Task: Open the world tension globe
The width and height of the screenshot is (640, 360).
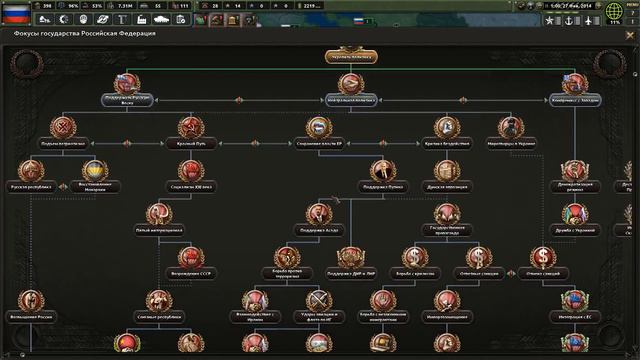Action: click(x=614, y=12)
